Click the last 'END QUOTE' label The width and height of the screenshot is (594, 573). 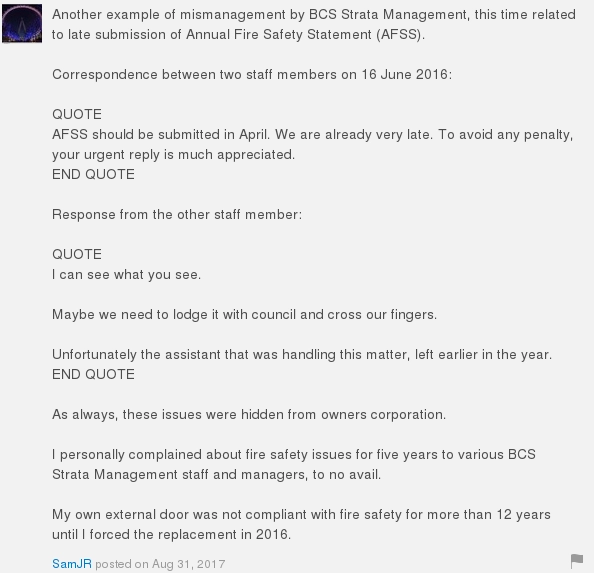click(93, 374)
